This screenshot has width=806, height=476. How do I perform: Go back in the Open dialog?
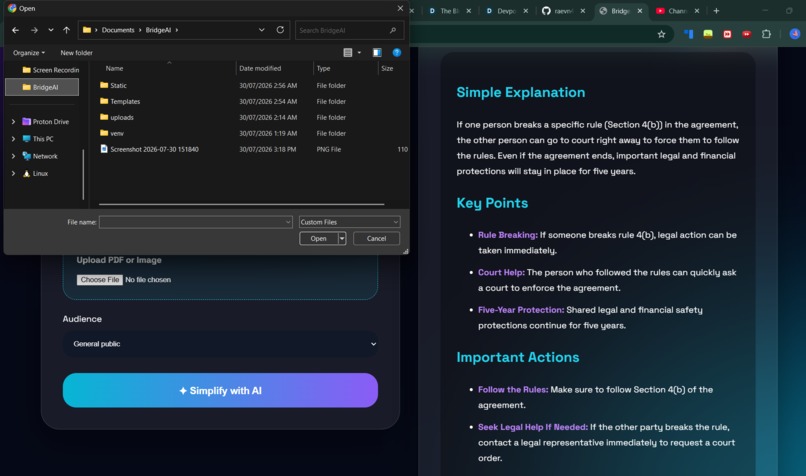[15, 30]
